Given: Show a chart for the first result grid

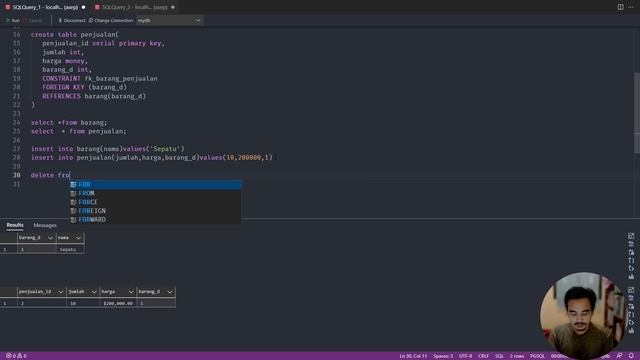Looking at the screenshot, I should [x=631, y=276].
